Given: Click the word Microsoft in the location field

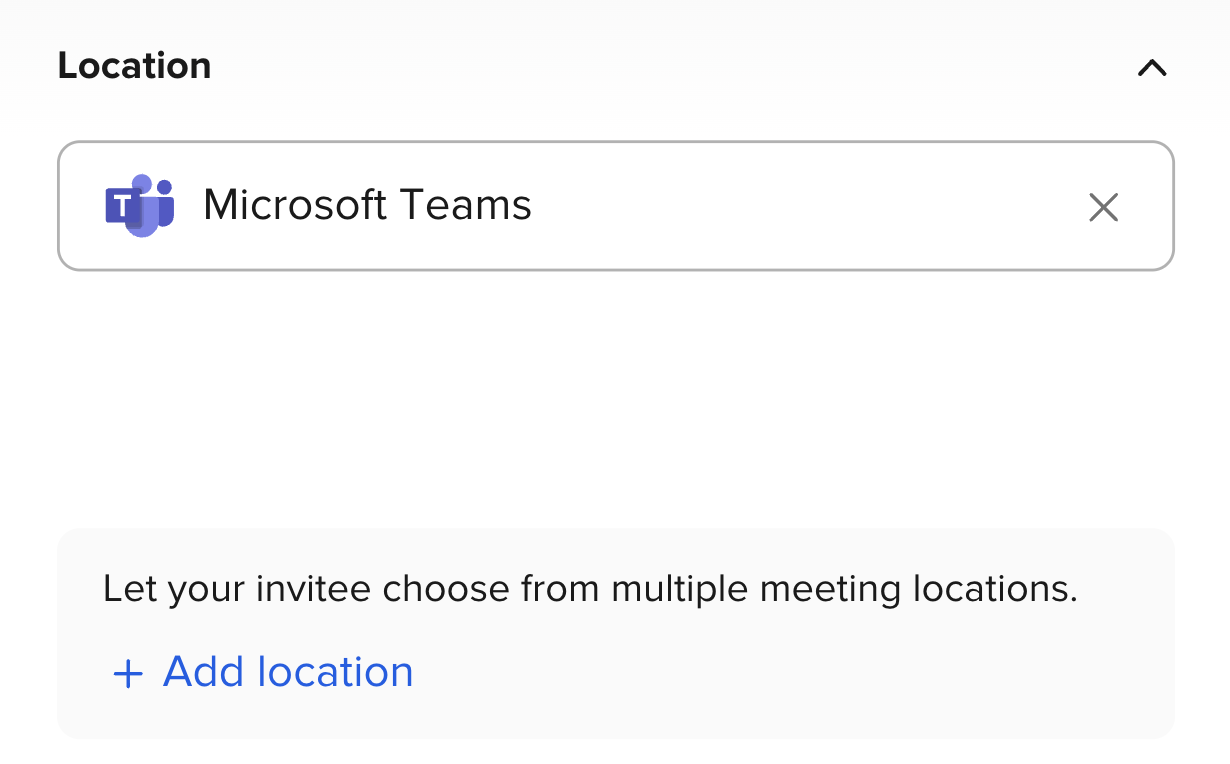Looking at the screenshot, I should [x=295, y=206].
